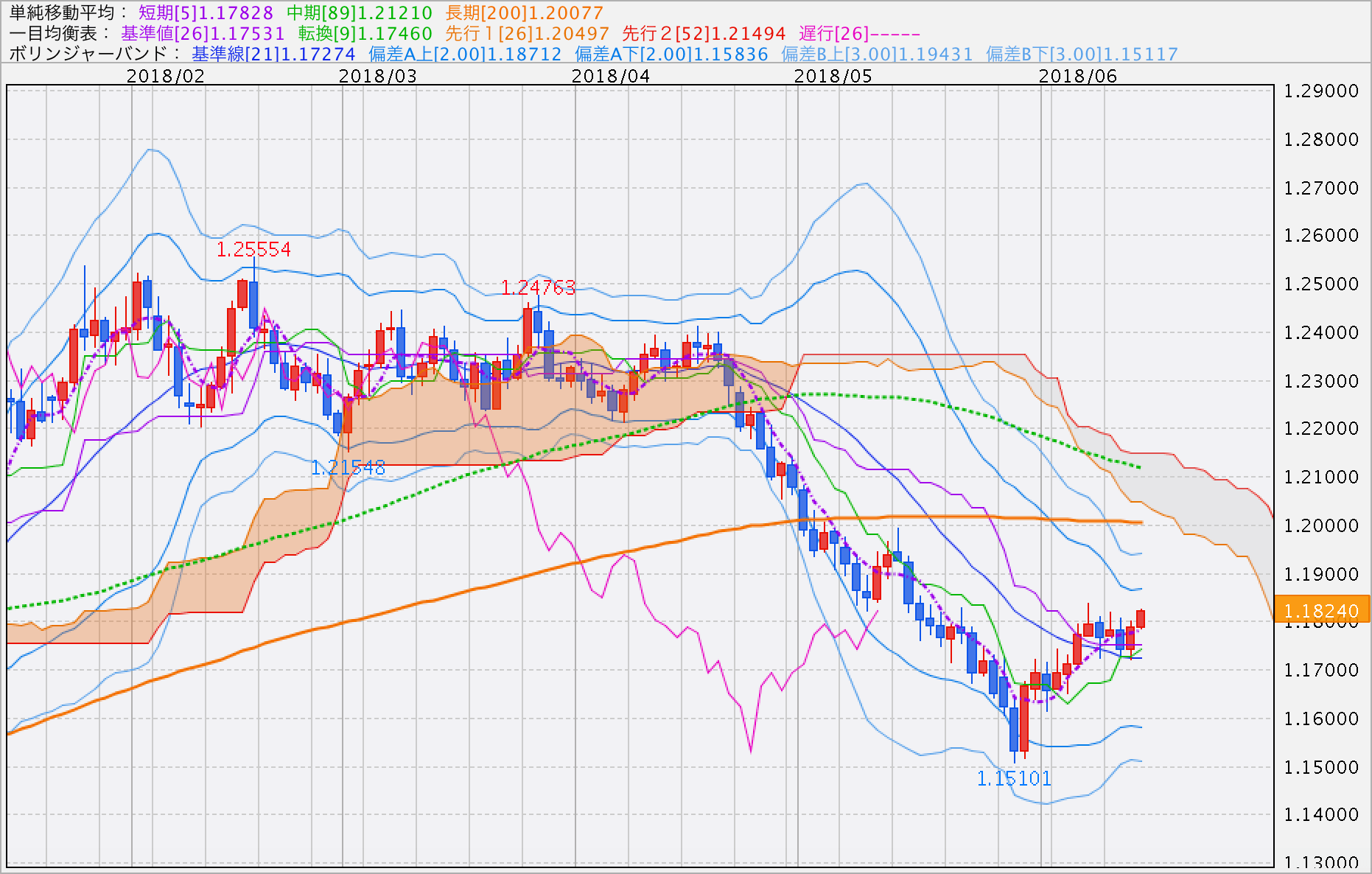This screenshot has width=1372, height=874.
Task: Click the lower 3-sigma band value 偏差B下[3.00]1.15117
Action: point(1082,54)
